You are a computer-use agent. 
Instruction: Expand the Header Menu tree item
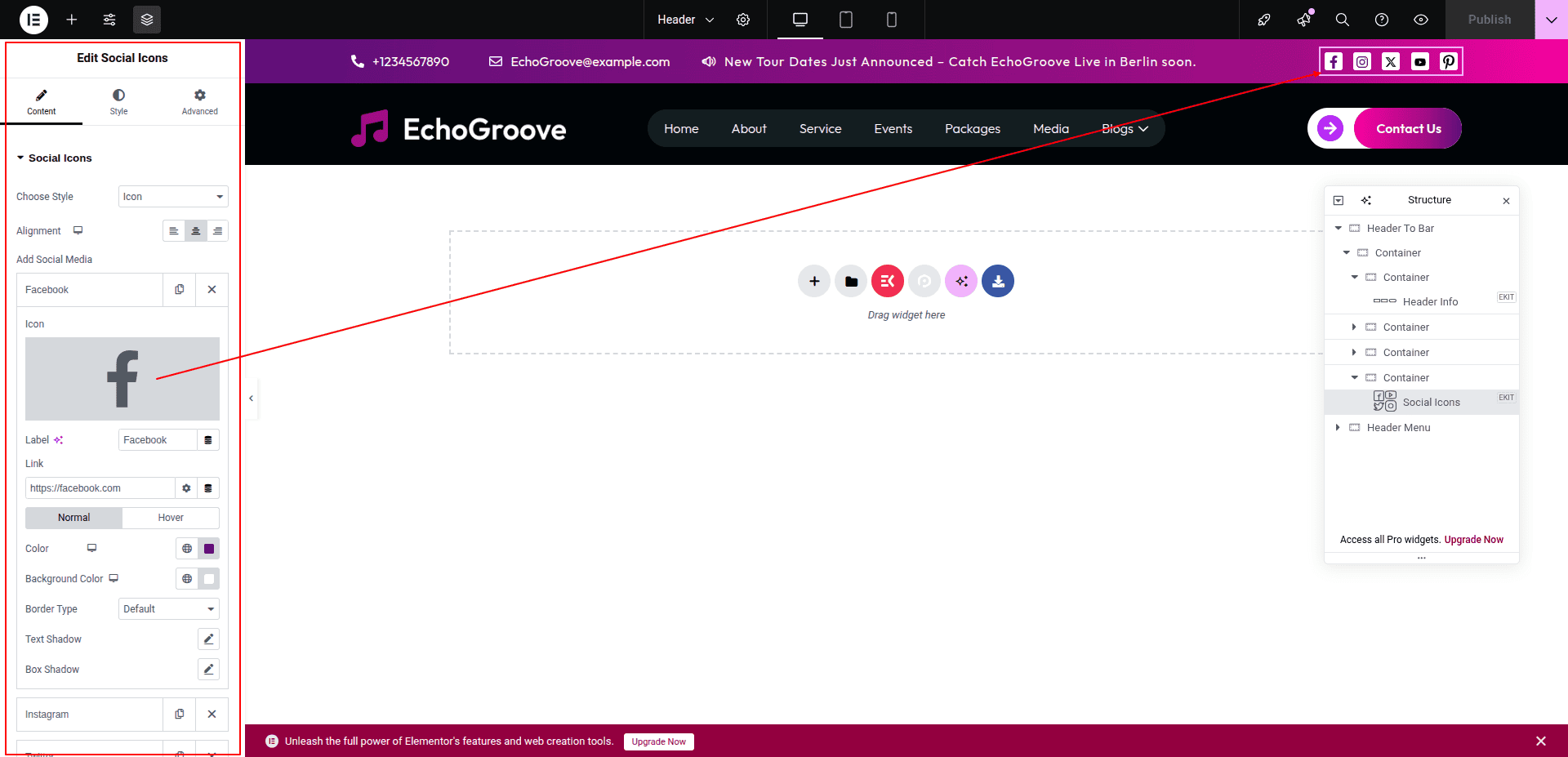(x=1337, y=428)
